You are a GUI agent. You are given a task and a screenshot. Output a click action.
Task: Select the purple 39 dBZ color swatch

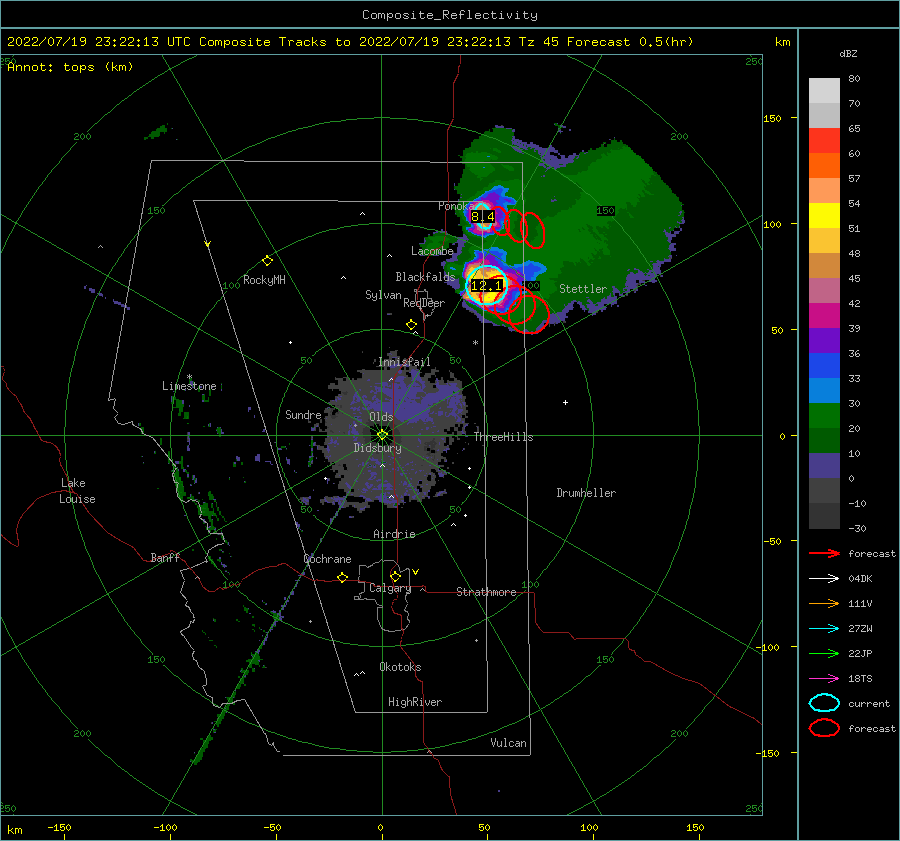pyautogui.click(x=824, y=340)
